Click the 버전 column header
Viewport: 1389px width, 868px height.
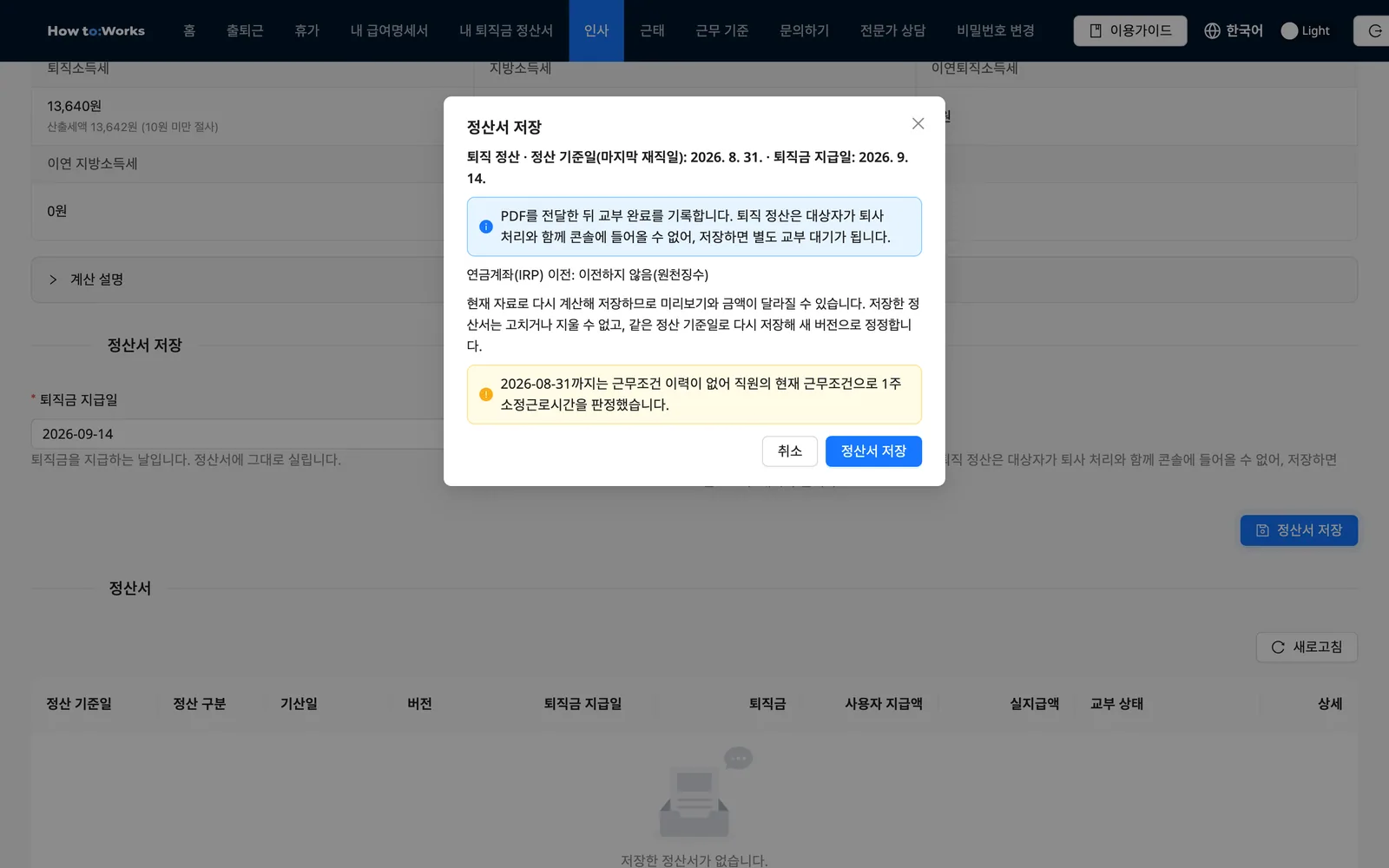pyautogui.click(x=419, y=704)
